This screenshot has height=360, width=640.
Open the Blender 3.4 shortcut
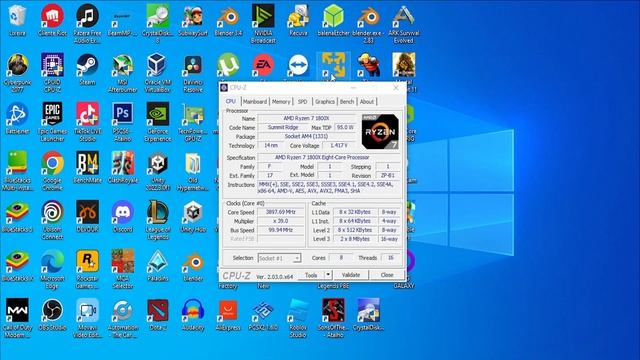[228, 20]
